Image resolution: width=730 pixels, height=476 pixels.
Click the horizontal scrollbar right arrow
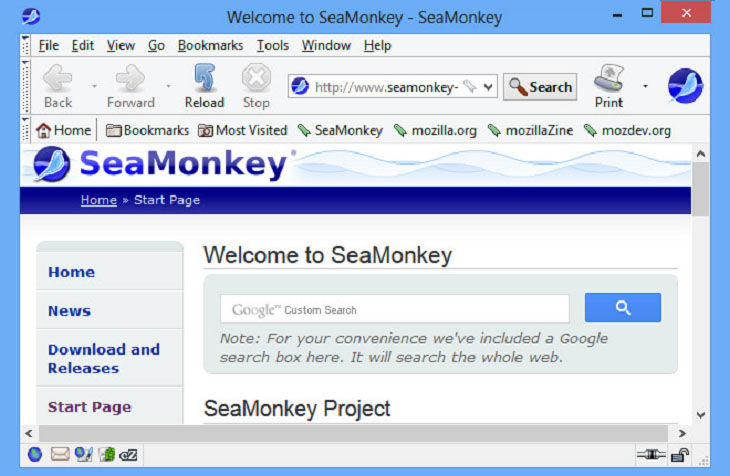[x=682, y=433]
